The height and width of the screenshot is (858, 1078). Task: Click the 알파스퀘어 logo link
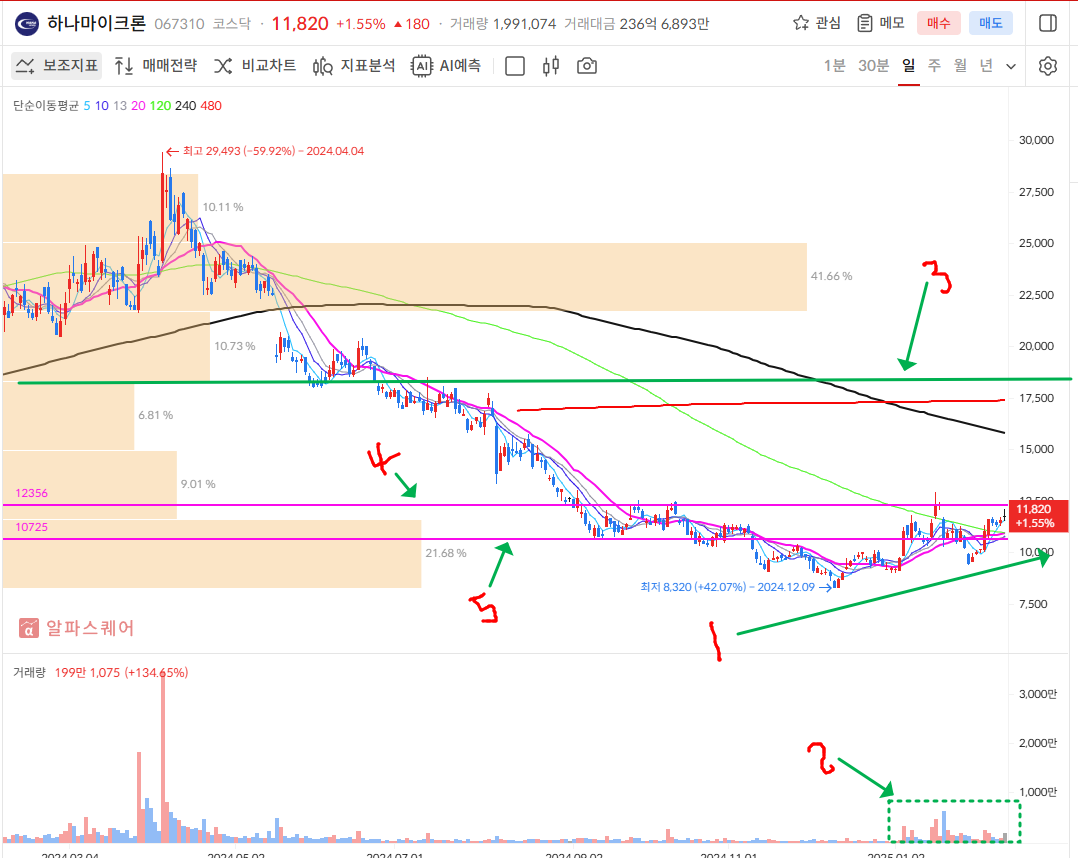coord(76,628)
